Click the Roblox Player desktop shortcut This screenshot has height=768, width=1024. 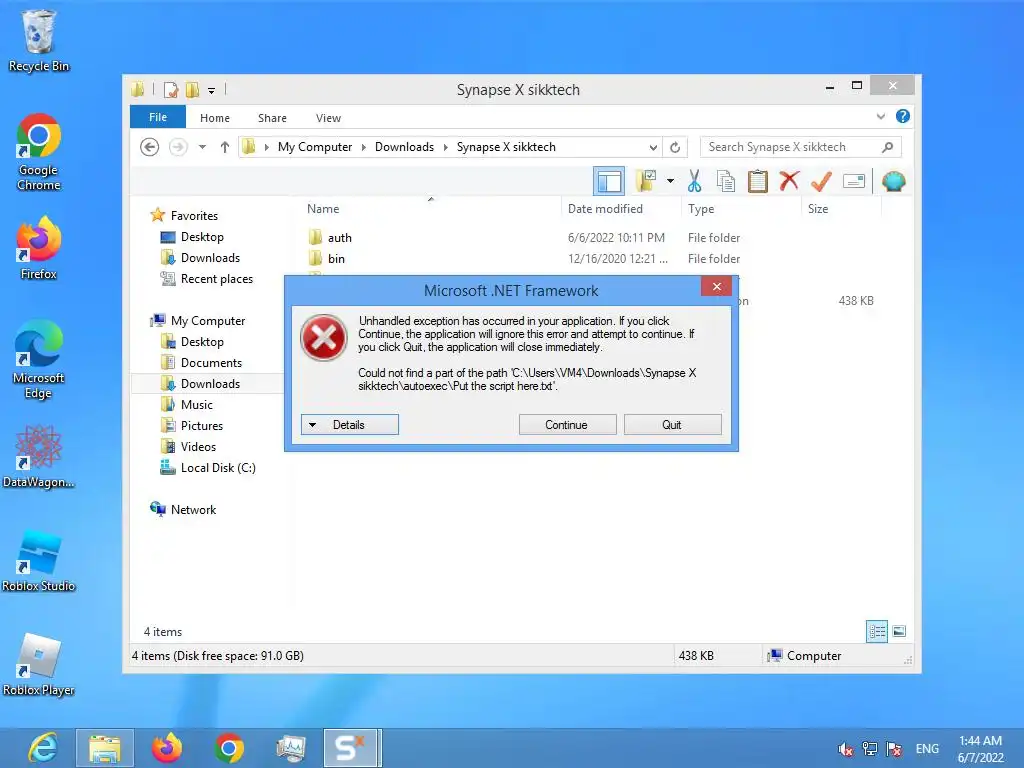point(39,664)
